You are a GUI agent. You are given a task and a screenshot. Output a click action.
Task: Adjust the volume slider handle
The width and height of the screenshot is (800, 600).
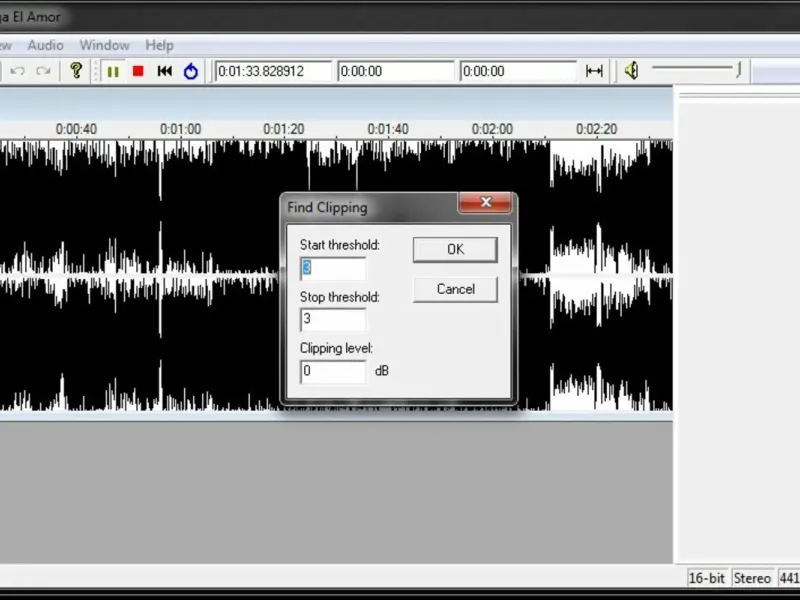[x=738, y=70]
